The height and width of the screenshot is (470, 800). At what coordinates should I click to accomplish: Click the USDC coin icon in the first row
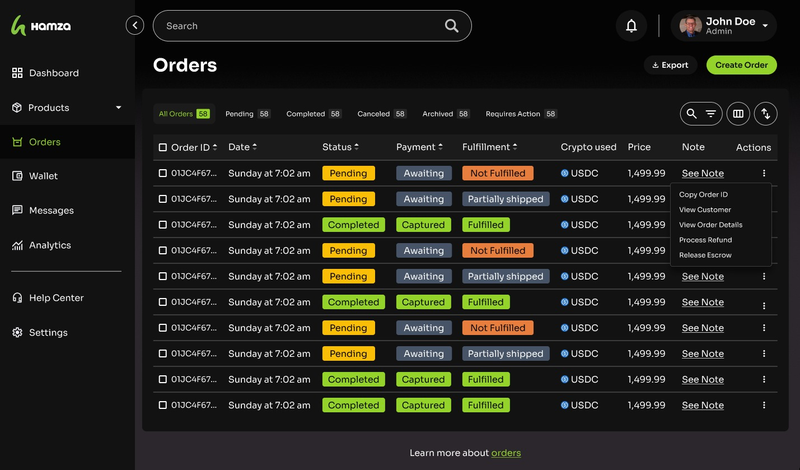point(564,173)
